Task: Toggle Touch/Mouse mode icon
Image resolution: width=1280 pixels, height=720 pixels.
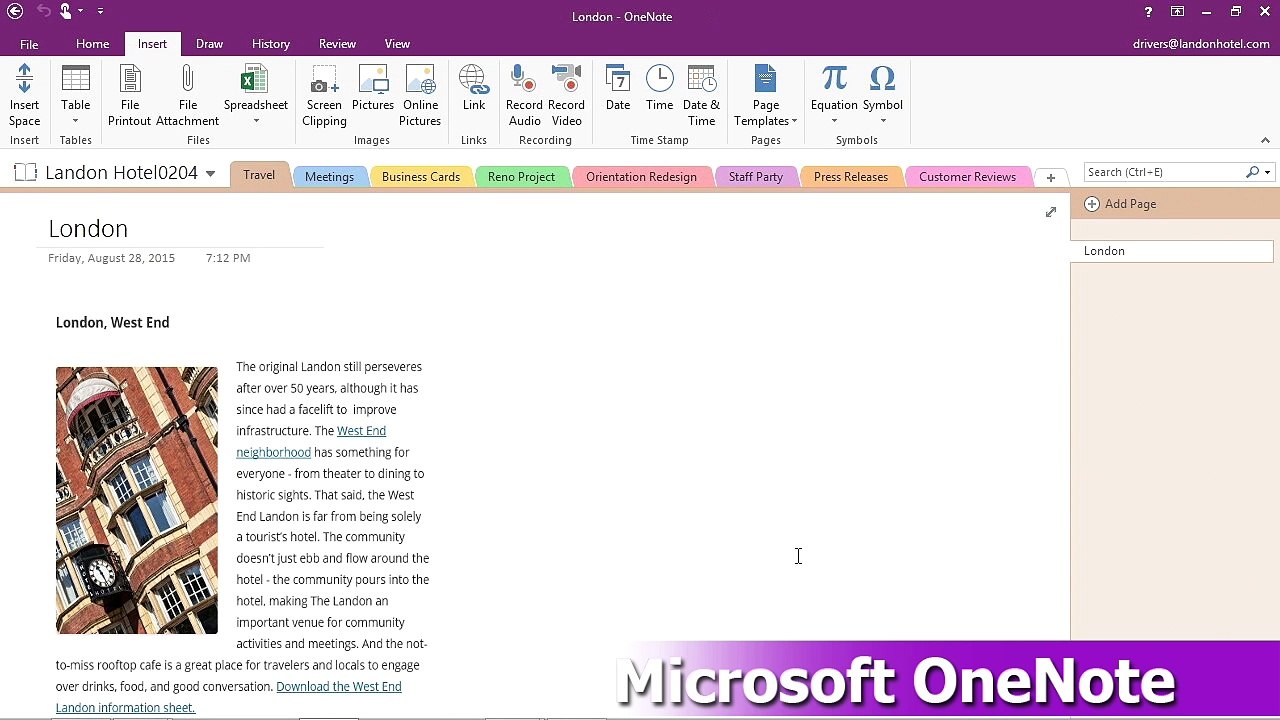Action: 66,11
